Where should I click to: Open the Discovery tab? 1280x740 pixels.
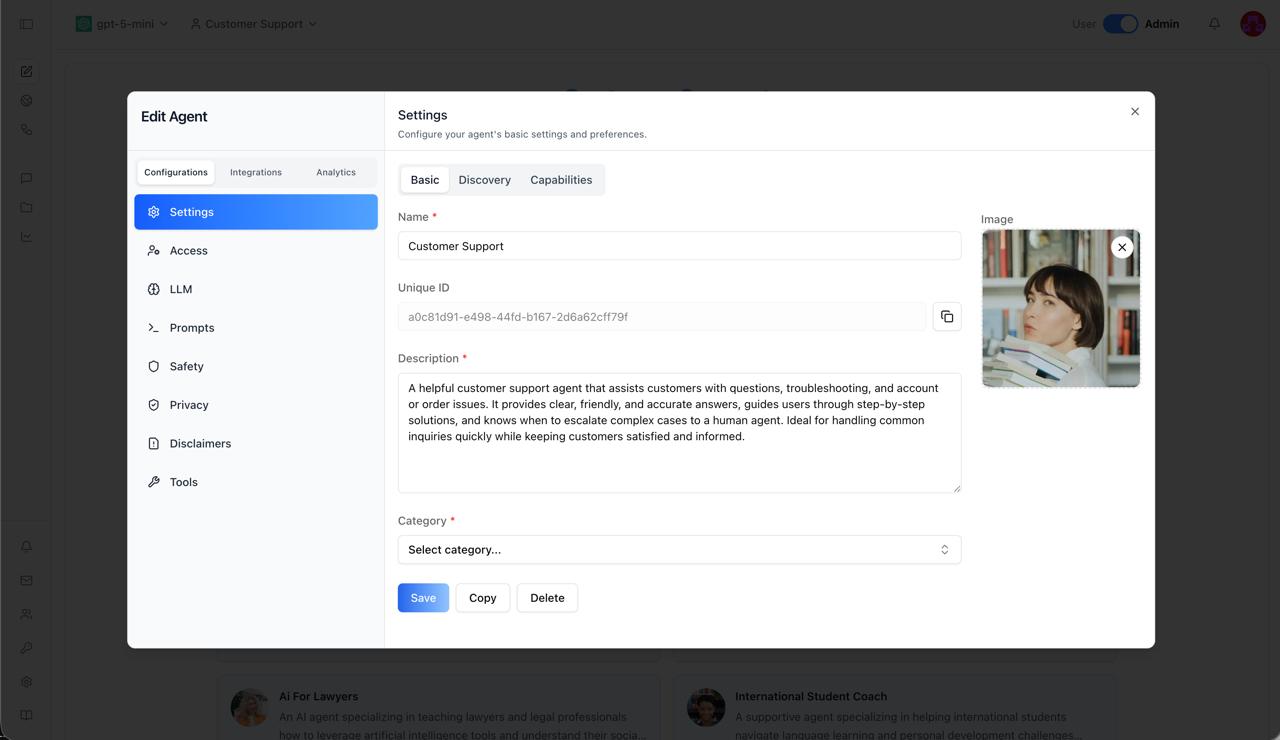click(x=485, y=180)
